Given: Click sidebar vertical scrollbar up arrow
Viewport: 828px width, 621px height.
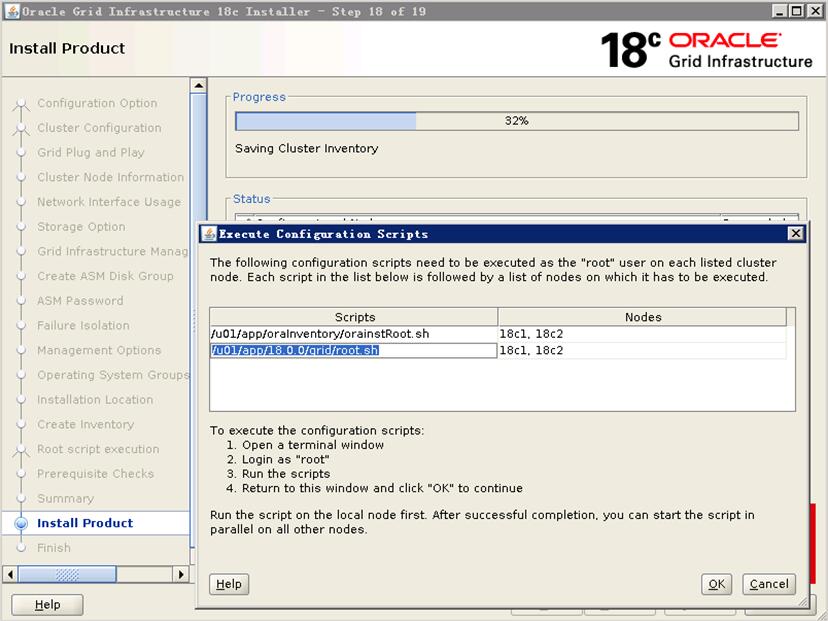Looking at the screenshot, I should tap(198, 85).
